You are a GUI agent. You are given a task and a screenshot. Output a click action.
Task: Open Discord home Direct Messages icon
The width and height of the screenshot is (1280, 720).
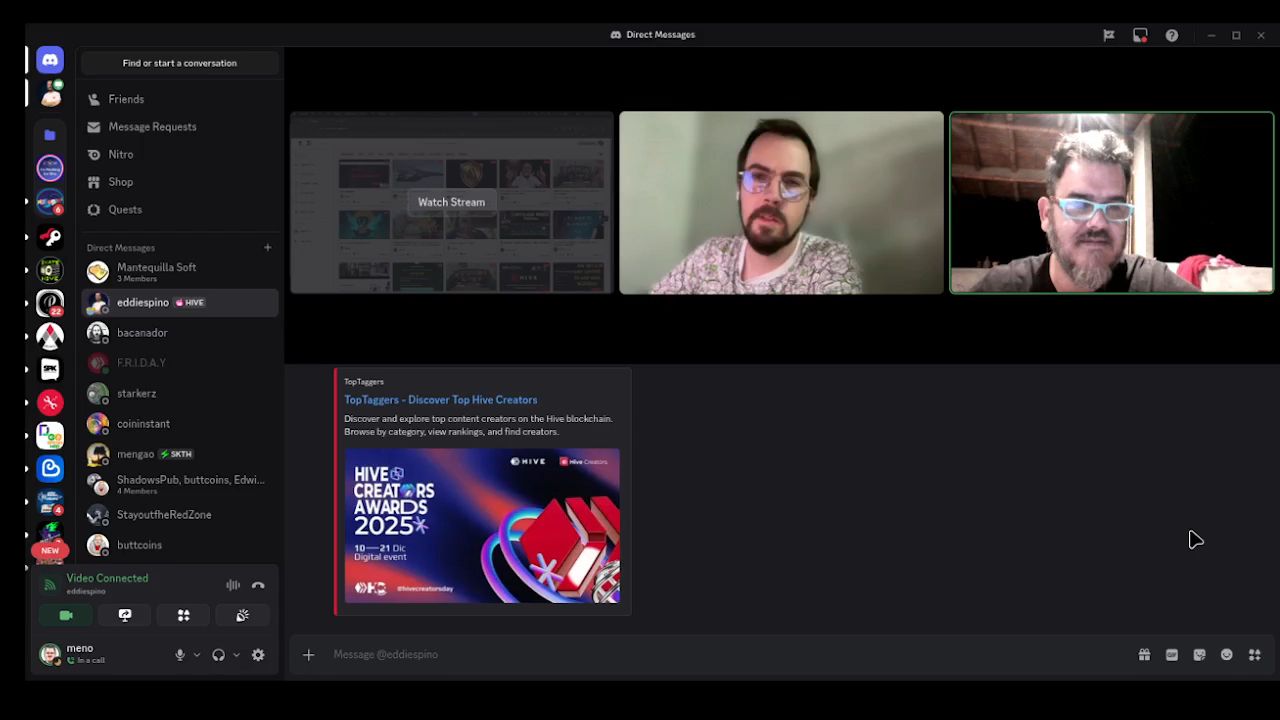[50, 60]
